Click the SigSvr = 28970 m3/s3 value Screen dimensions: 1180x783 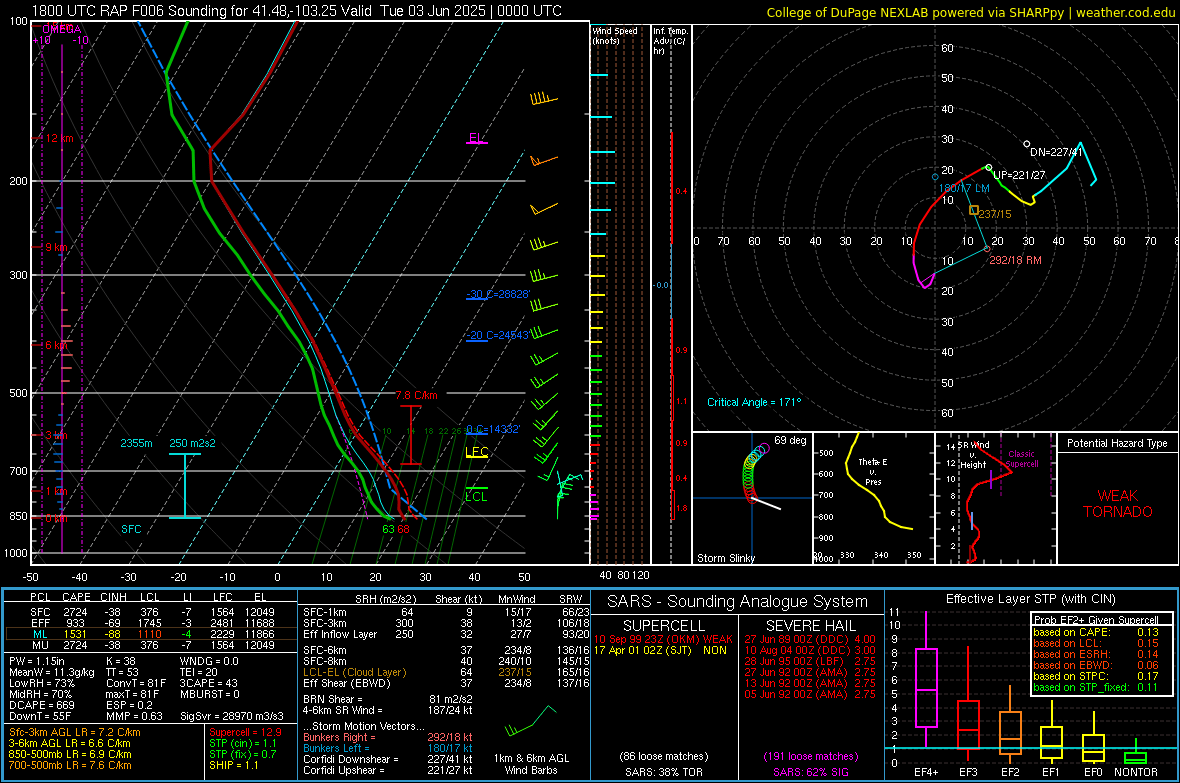tap(232, 716)
